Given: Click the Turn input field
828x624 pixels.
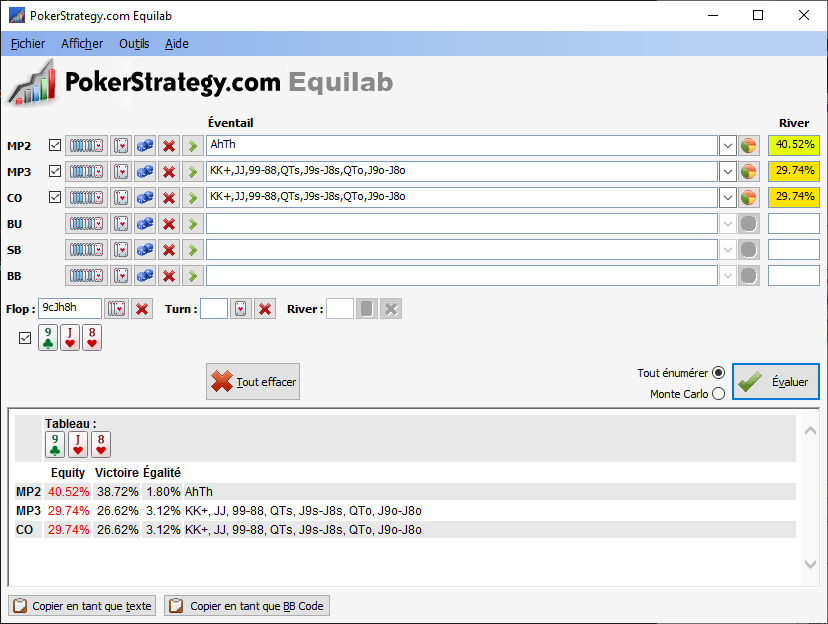Looking at the screenshot, I should coord(214,308).
